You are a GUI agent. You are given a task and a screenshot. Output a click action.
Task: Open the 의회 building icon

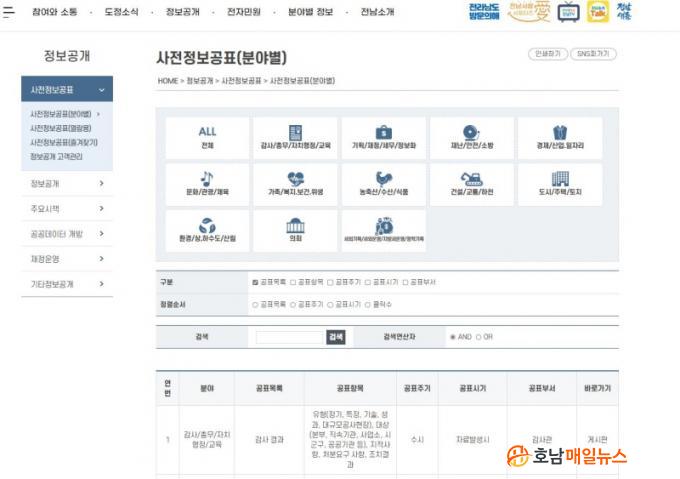[x=295, y=230]
